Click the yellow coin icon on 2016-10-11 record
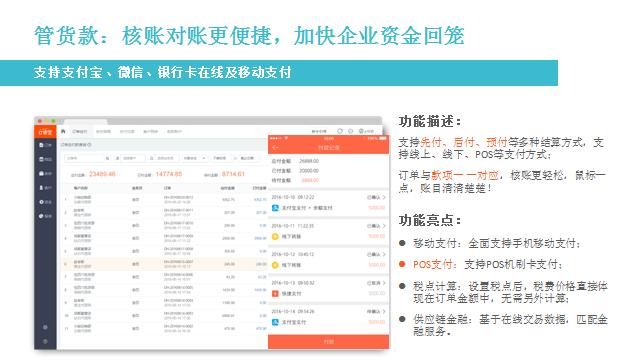This screenshot has height=360, width=640. point(275,236)
